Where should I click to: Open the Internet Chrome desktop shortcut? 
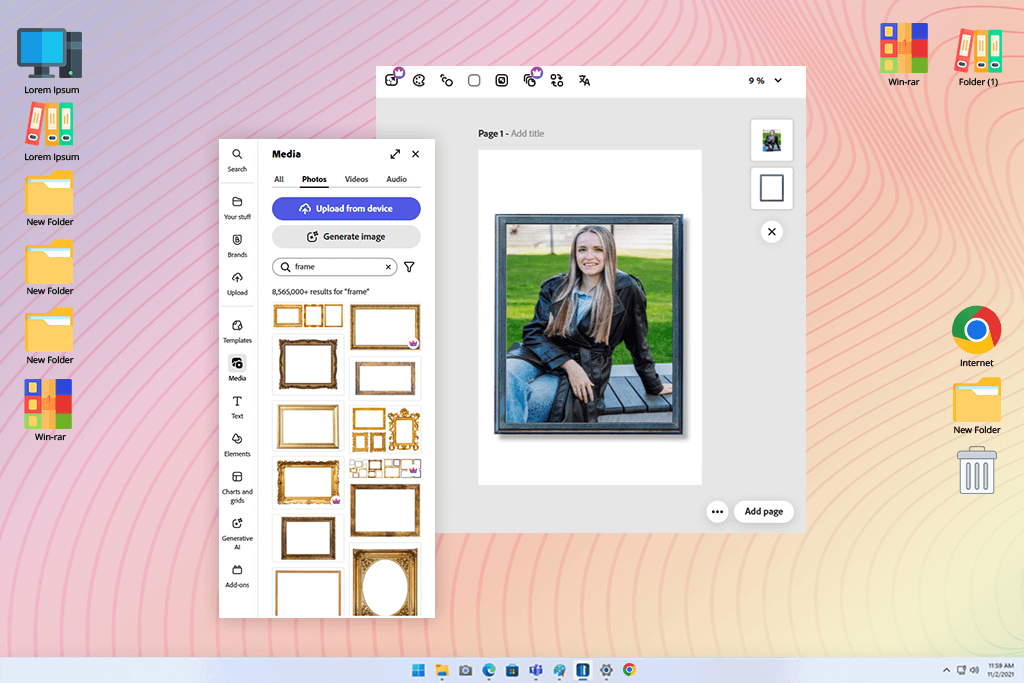[976, 337]
